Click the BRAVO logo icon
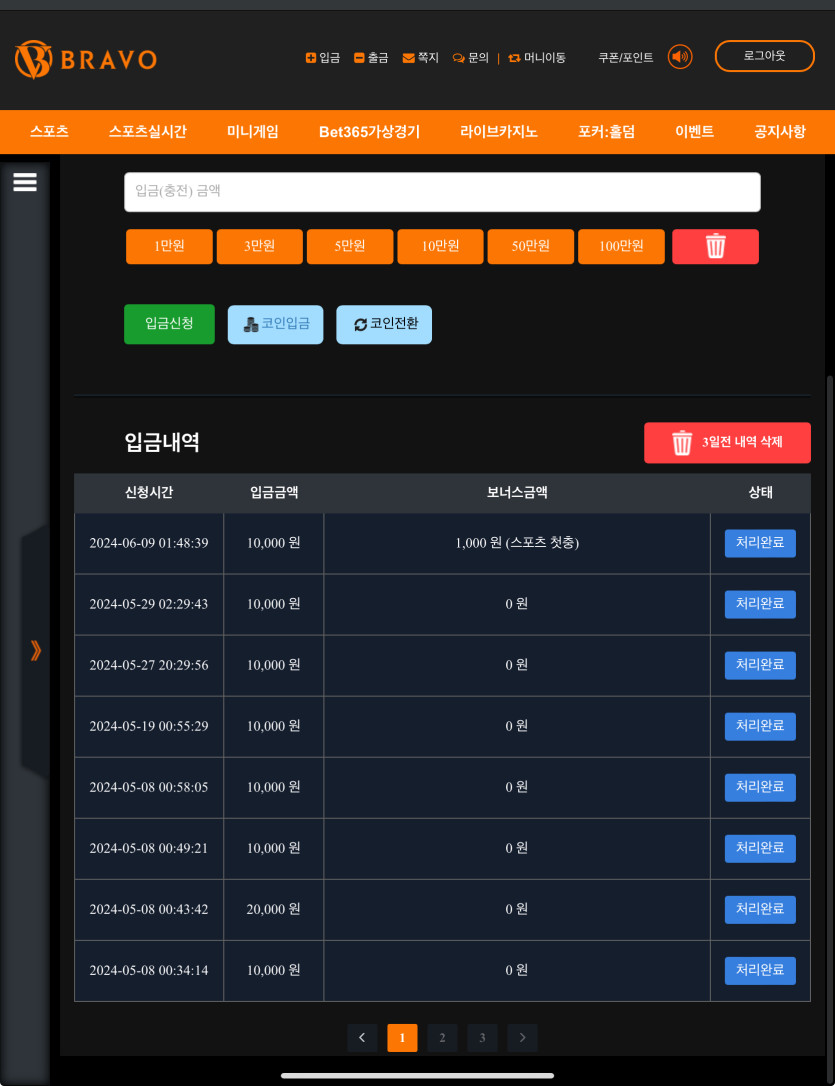 pyautogui.click(x=33, y=59)
